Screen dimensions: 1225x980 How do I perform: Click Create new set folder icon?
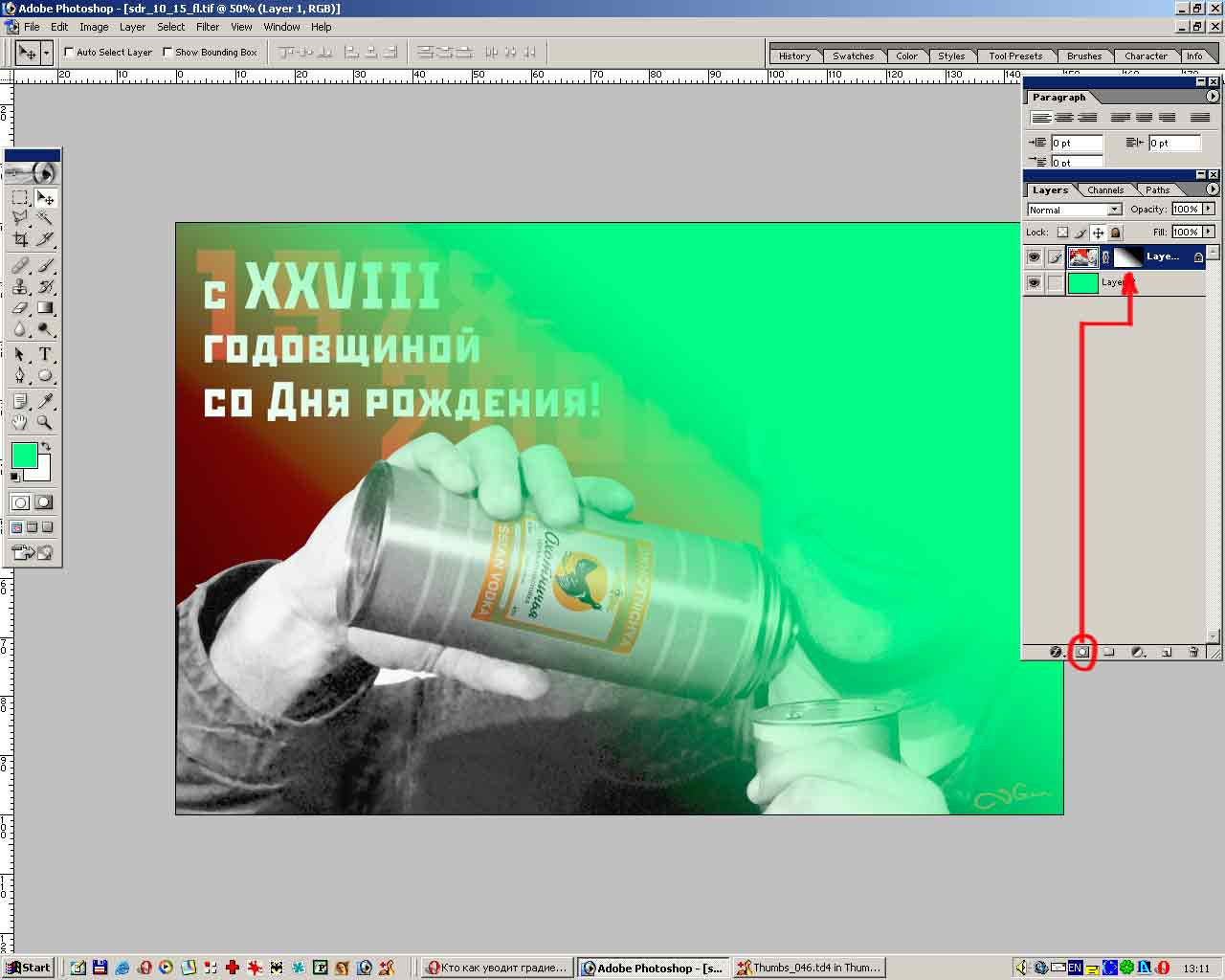click(1109, 652)
